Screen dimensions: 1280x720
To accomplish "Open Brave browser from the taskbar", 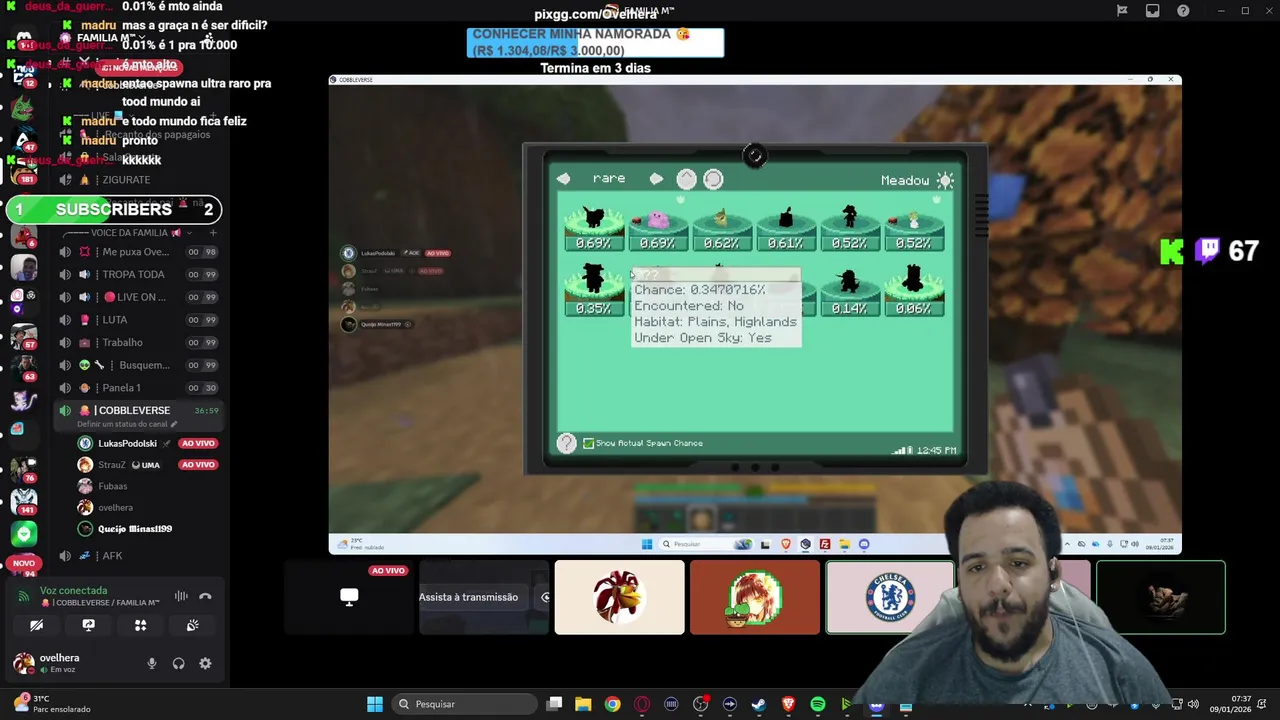I will [x=788, y=704].
